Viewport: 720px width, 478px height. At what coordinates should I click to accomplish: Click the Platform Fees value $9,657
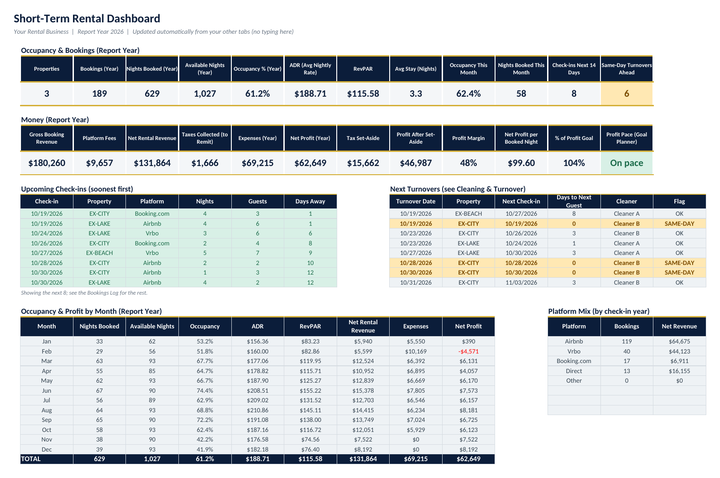point(99,163)
